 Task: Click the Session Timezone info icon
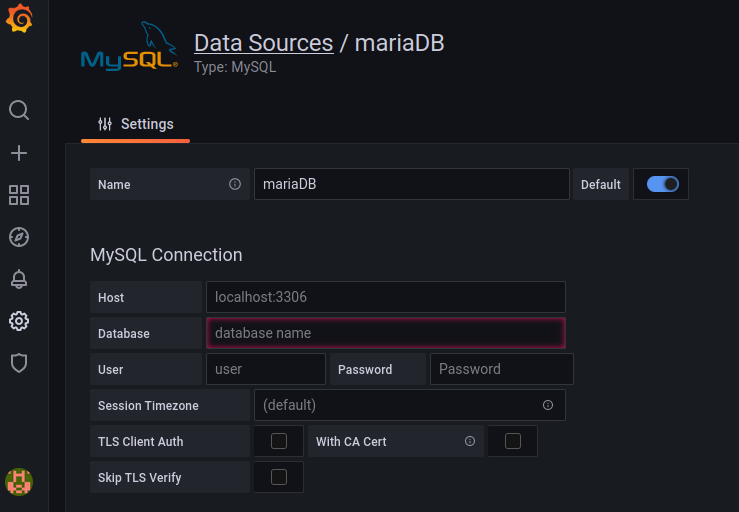[x=548, y=405]
